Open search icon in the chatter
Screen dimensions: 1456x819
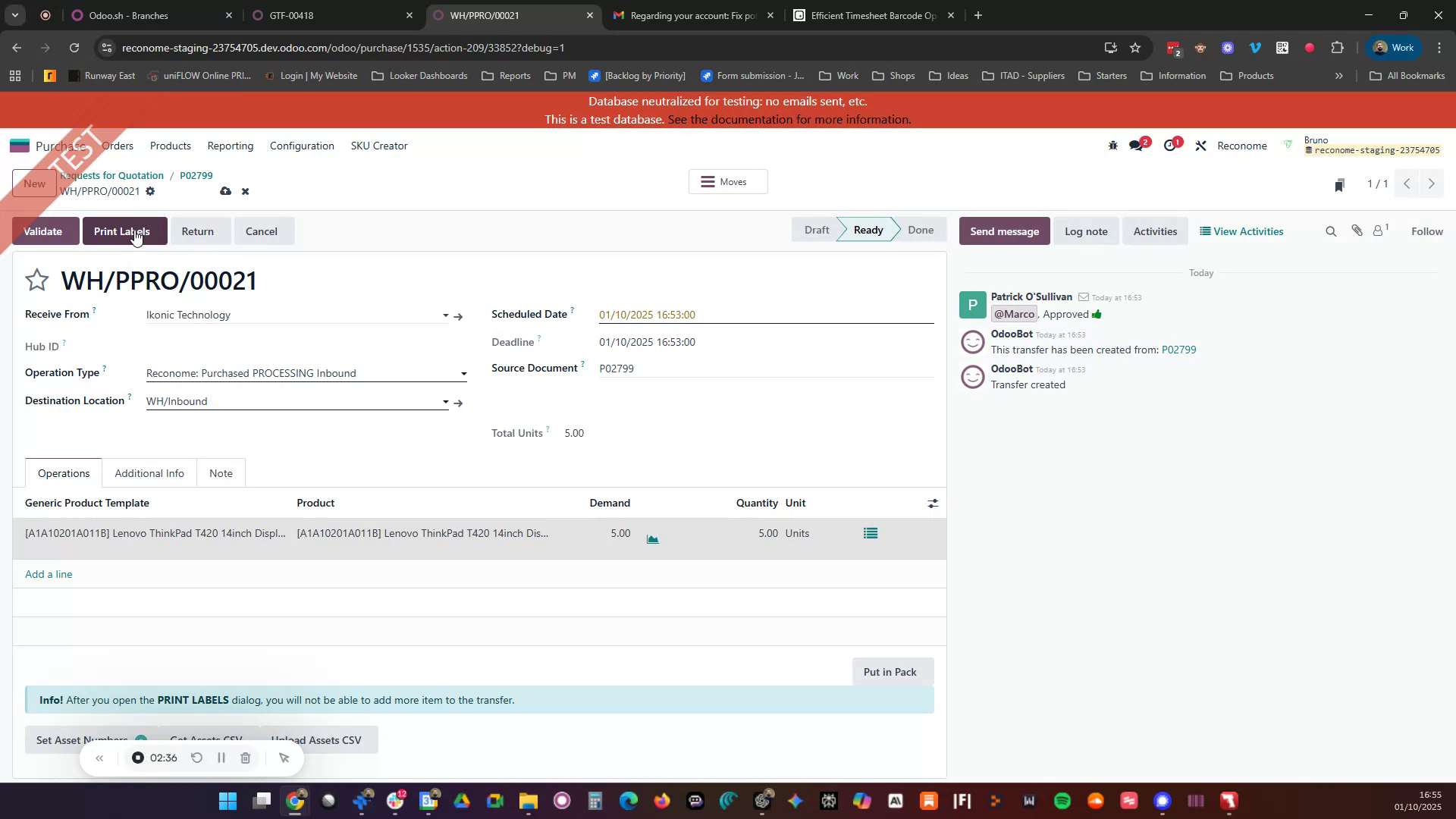pyautogui.click(x=1331, y=231)
